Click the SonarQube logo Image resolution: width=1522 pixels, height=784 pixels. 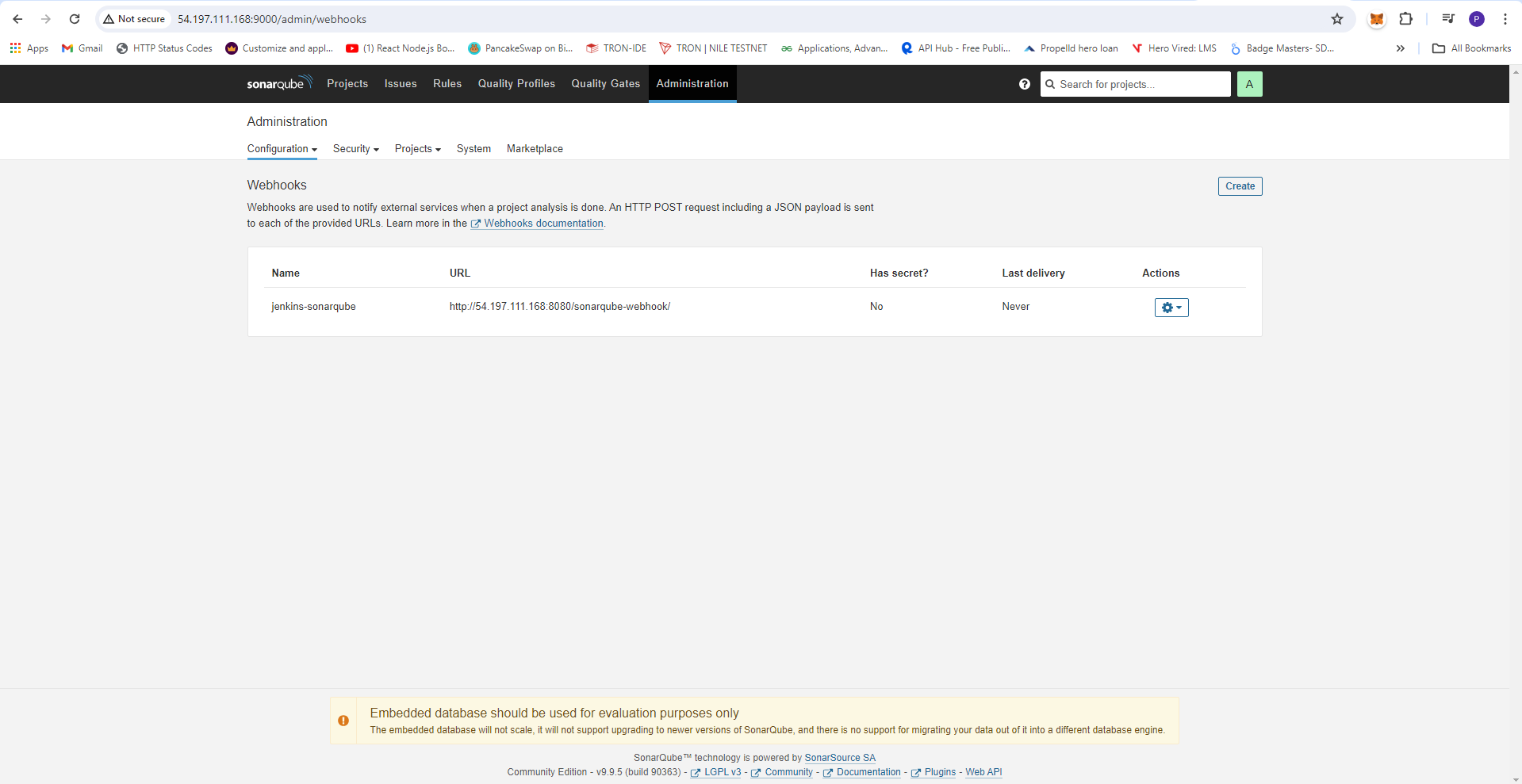[x=279, y=83]
